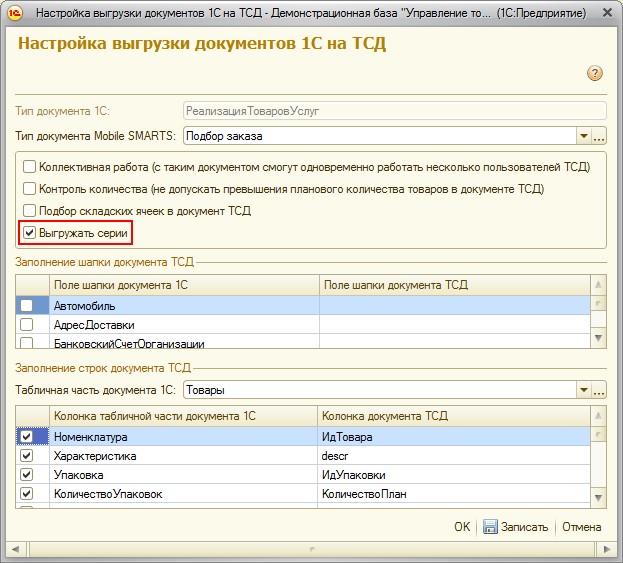The image size is (623, 563).
Task: Click Поле шапки документа 1С column header
Action: (184, 285)
